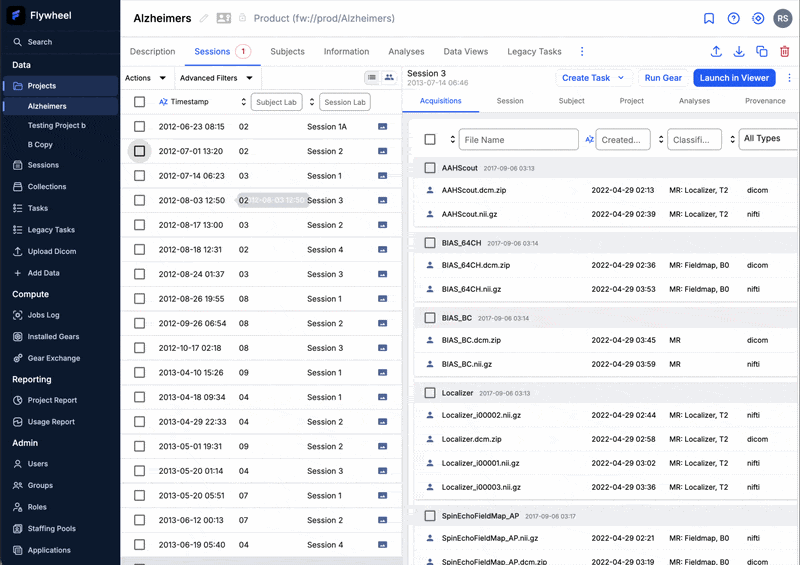Click the upload arrow icon
Screen dimensions: 800x565
[x=716, y=52]
